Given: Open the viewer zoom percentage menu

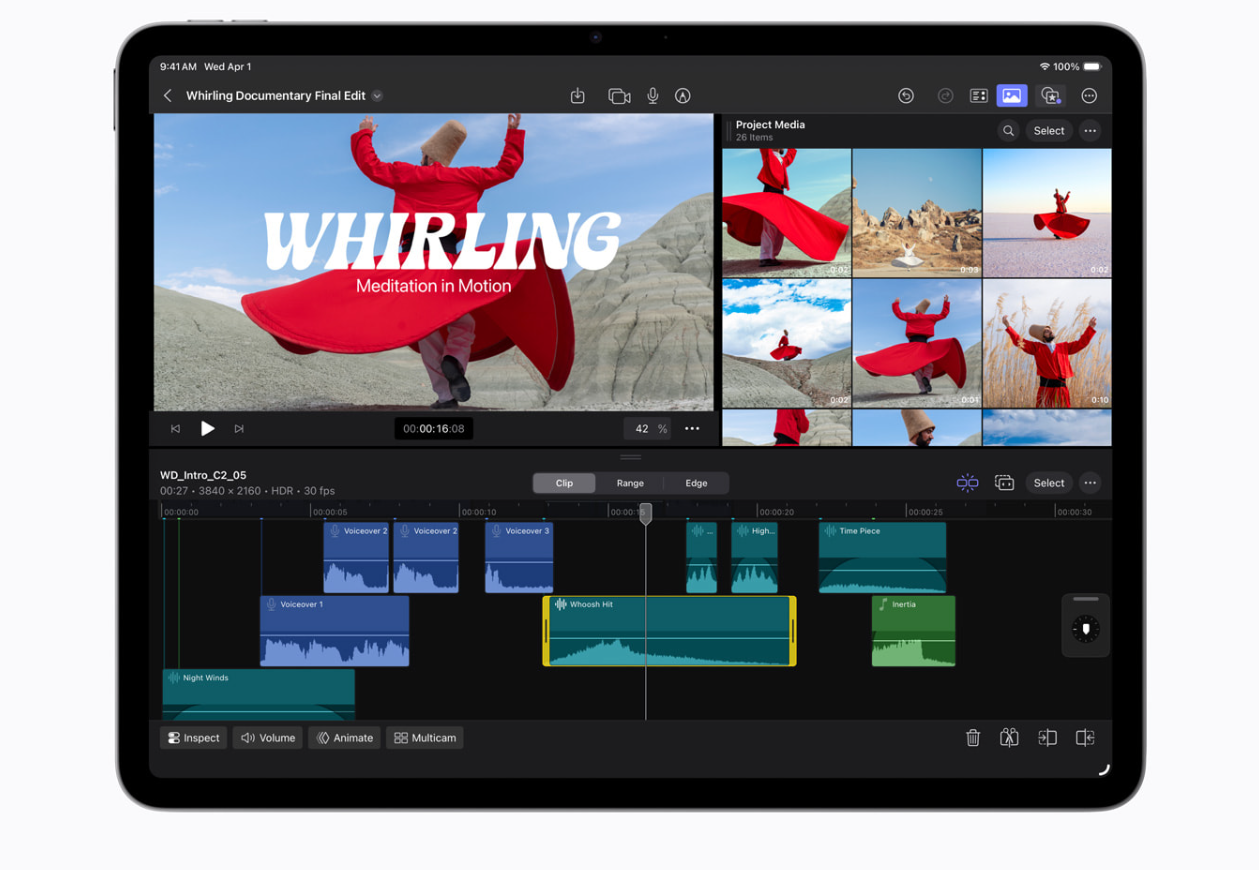Looking at the screenshot, I should 648,429.
